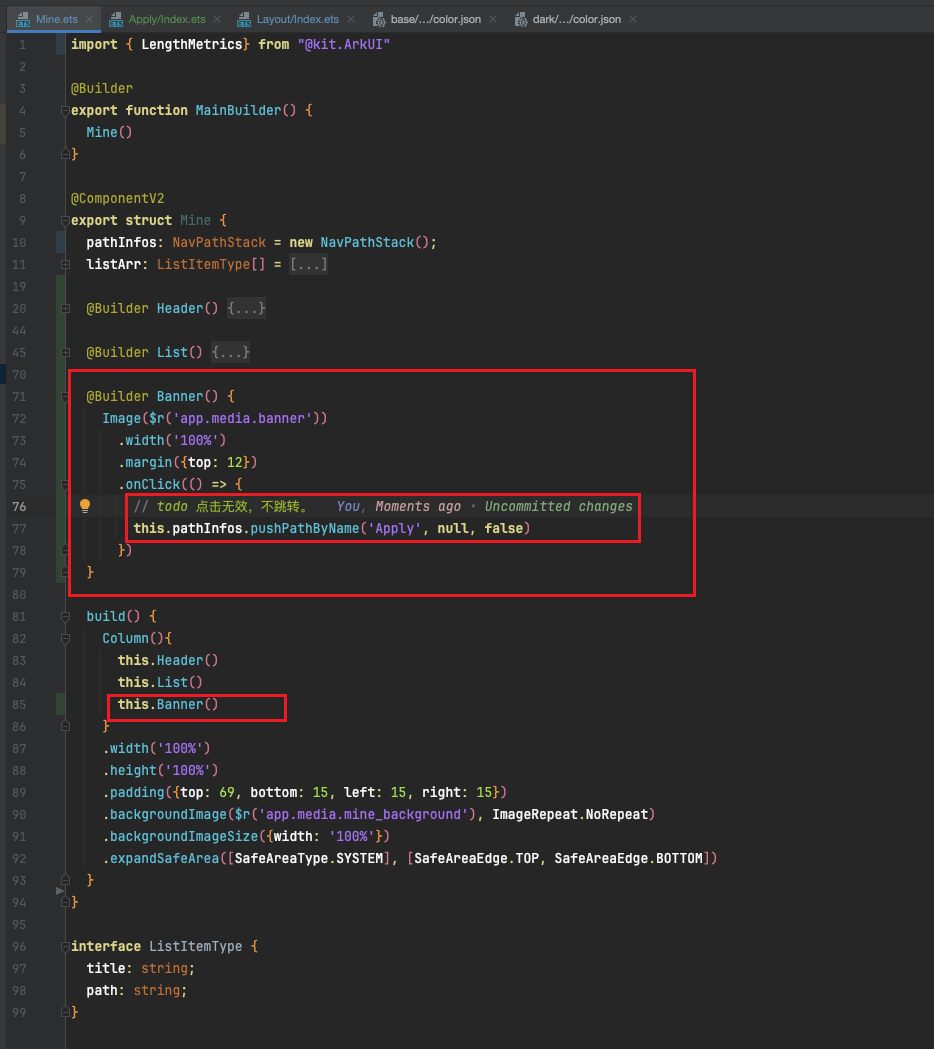Close the Mine.ets tab
Screen dimensions: 934x1049
pyautogui.click(x=89, y=19)
